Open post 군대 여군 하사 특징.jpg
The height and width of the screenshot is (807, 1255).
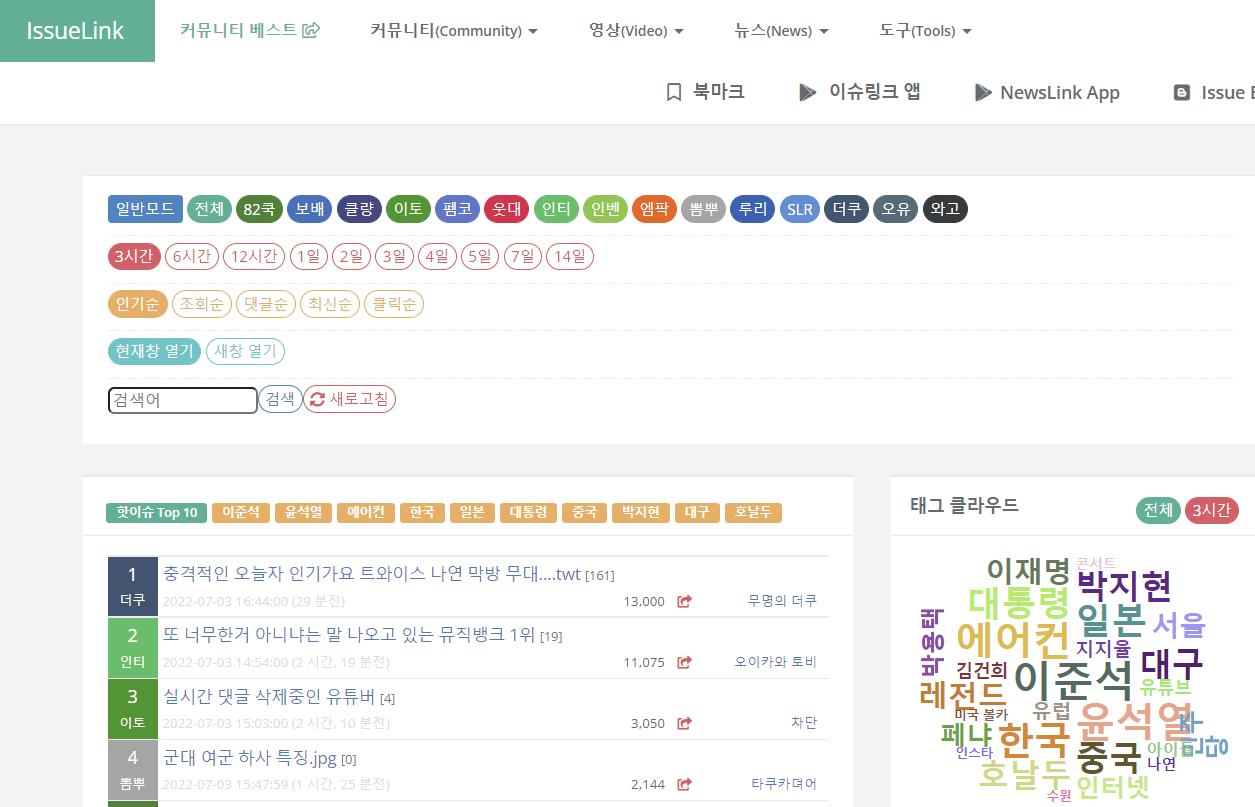[x=251, y=758]
